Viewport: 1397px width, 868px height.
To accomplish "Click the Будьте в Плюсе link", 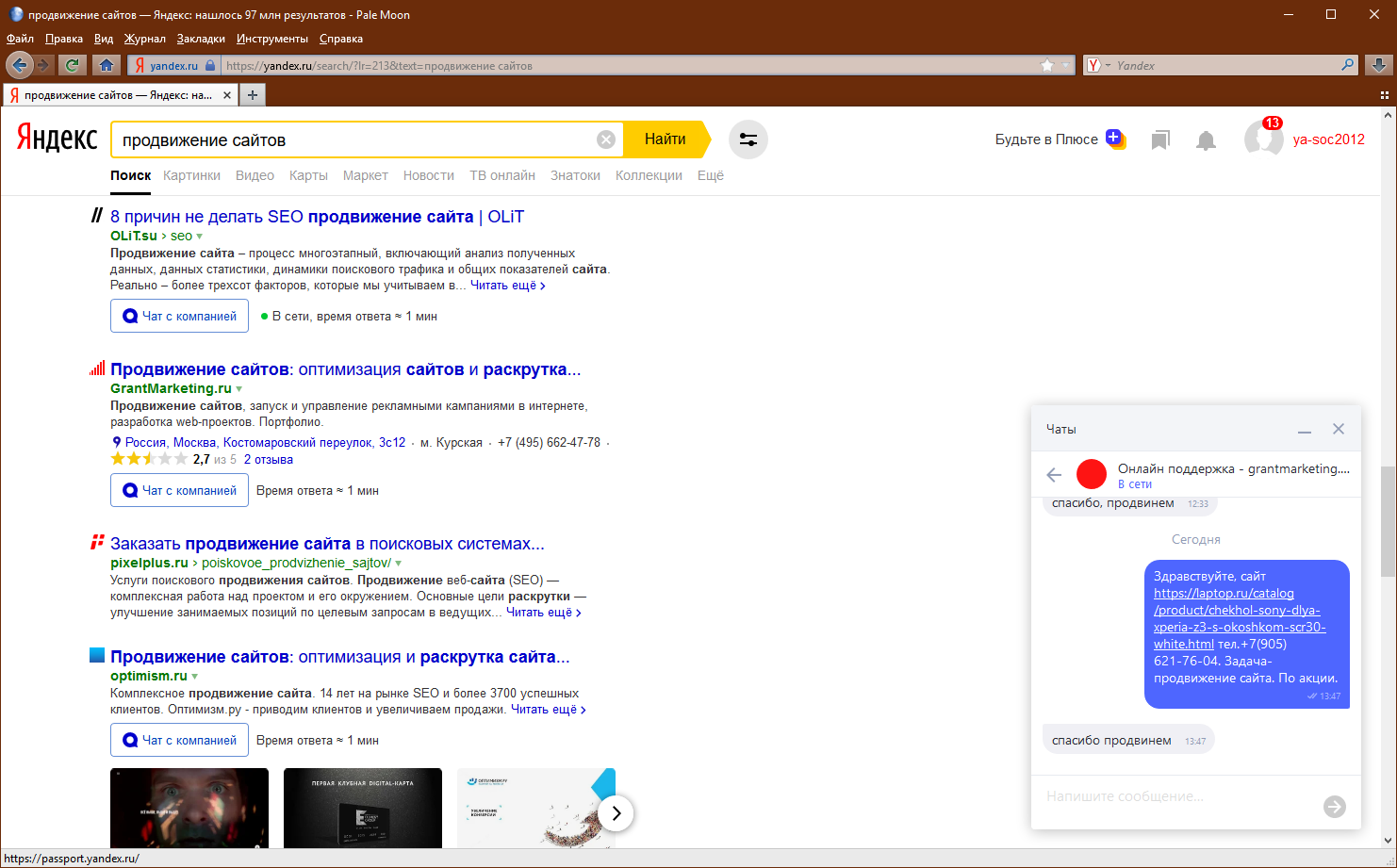I will 1046,139.
